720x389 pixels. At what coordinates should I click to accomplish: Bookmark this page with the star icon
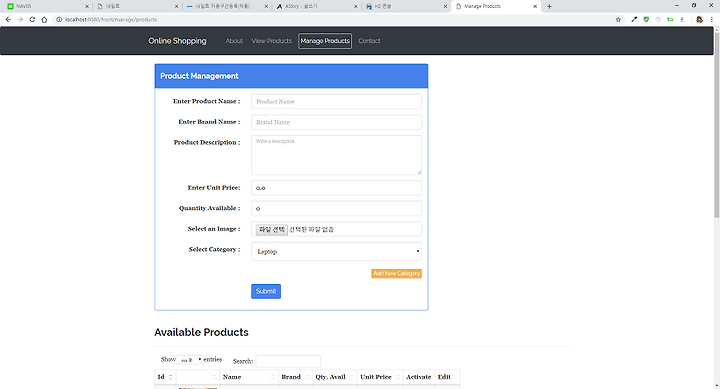click(618, 19)
